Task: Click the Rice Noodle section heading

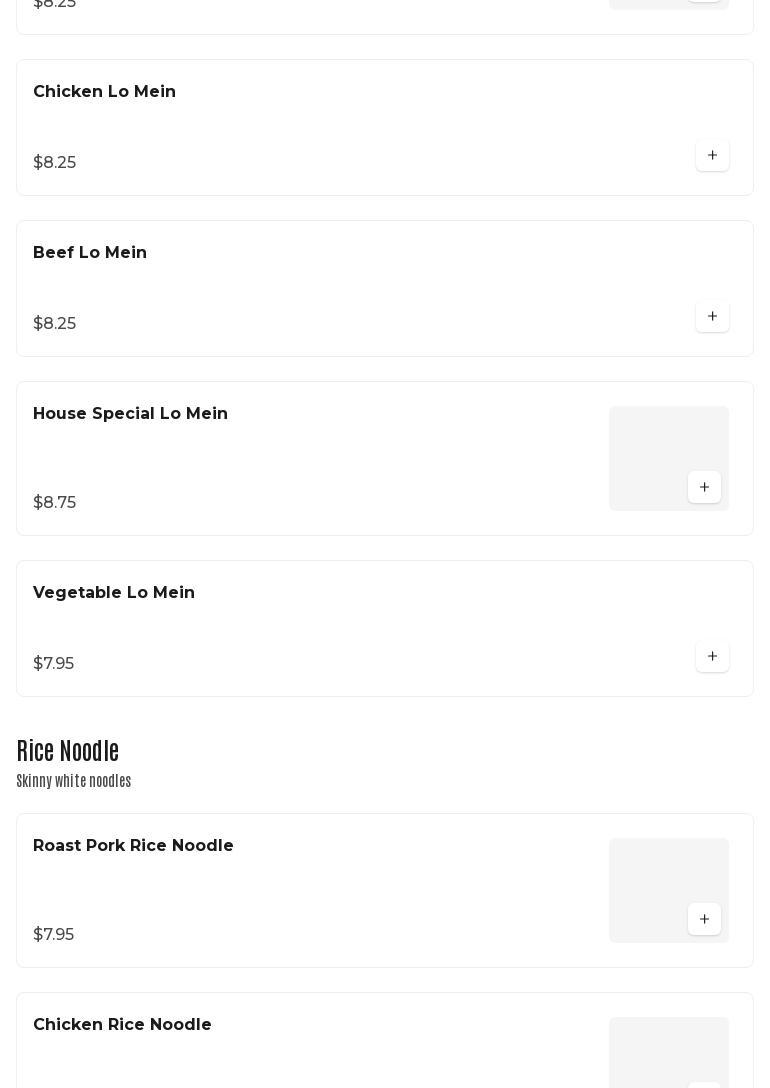Action: tap(67, 751)
